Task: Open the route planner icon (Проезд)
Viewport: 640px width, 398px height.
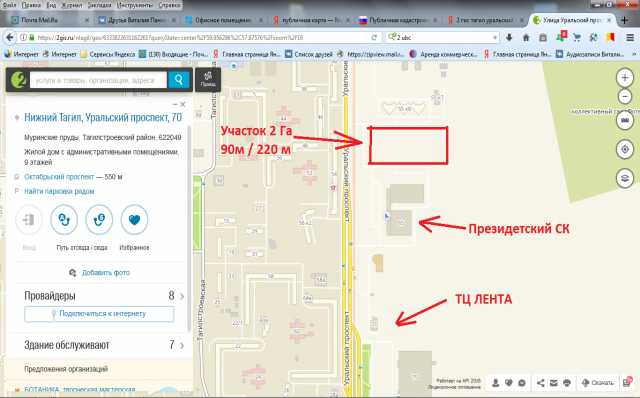Action: click(208, 79)
